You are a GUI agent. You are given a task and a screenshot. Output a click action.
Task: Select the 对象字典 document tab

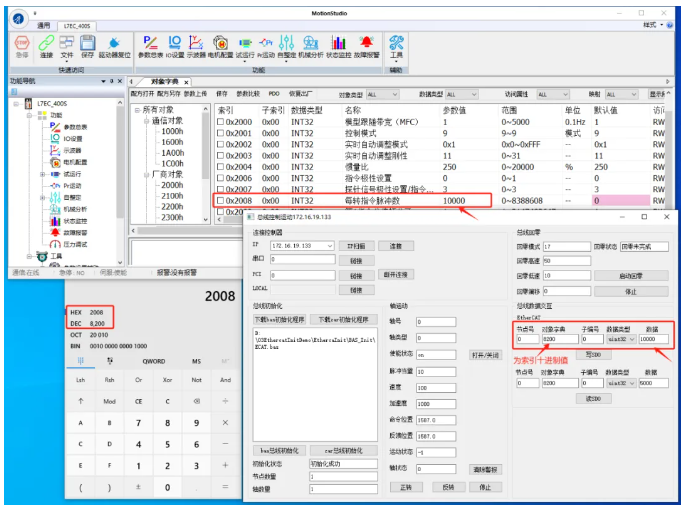(x=165, y=82)
